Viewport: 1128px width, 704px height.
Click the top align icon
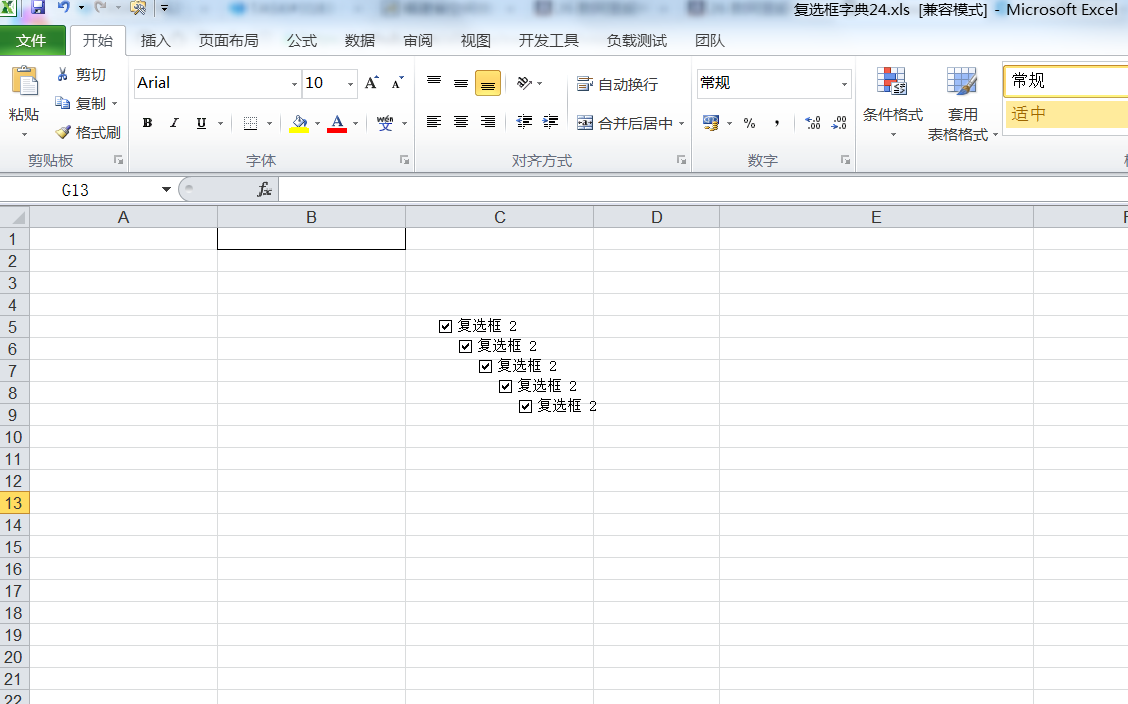[434, 83]
